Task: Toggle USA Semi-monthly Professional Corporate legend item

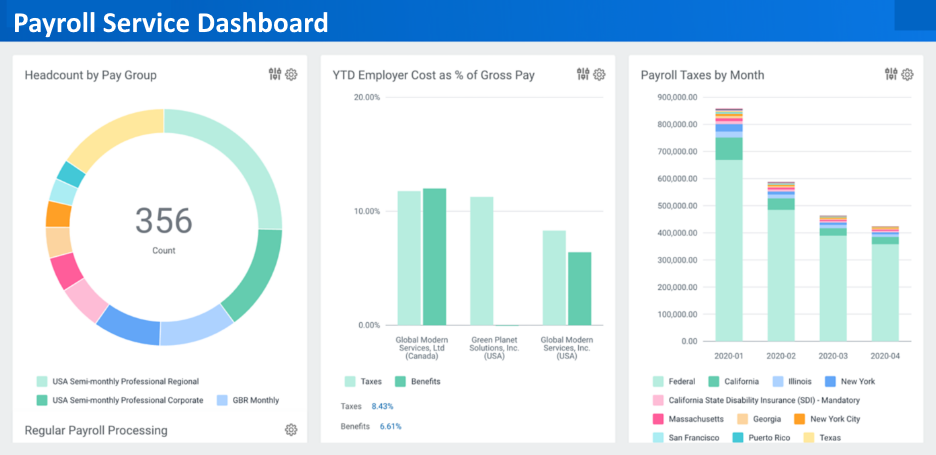Action: click(120, 400)
